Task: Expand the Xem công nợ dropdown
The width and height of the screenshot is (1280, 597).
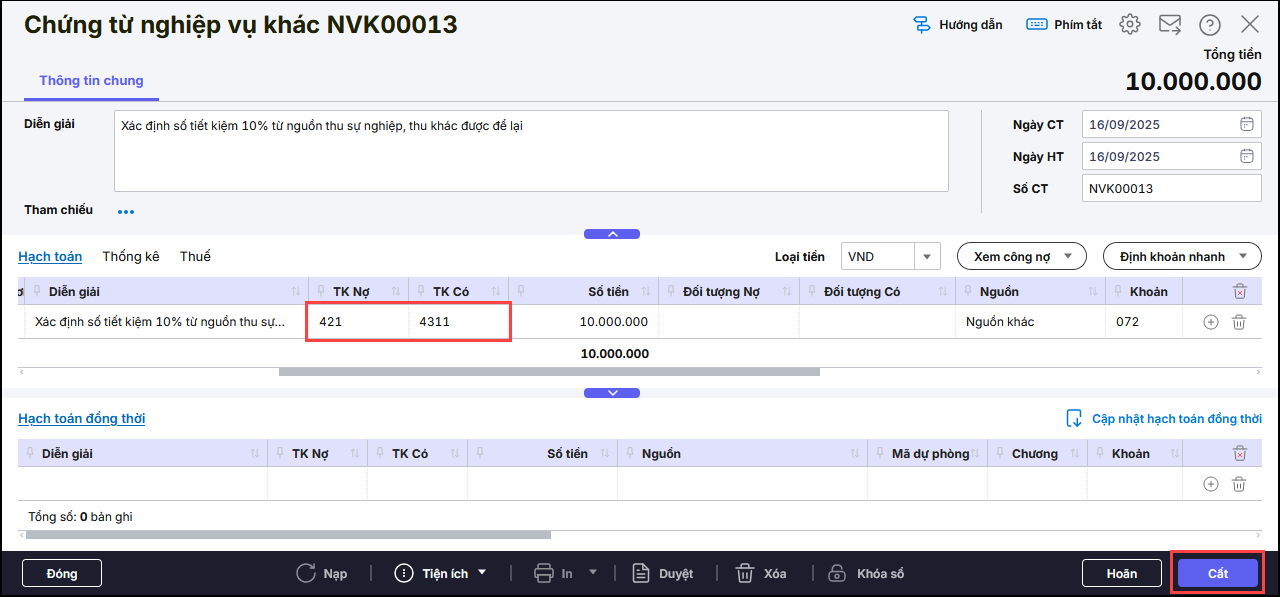Action: click(x=1022, y=257)
